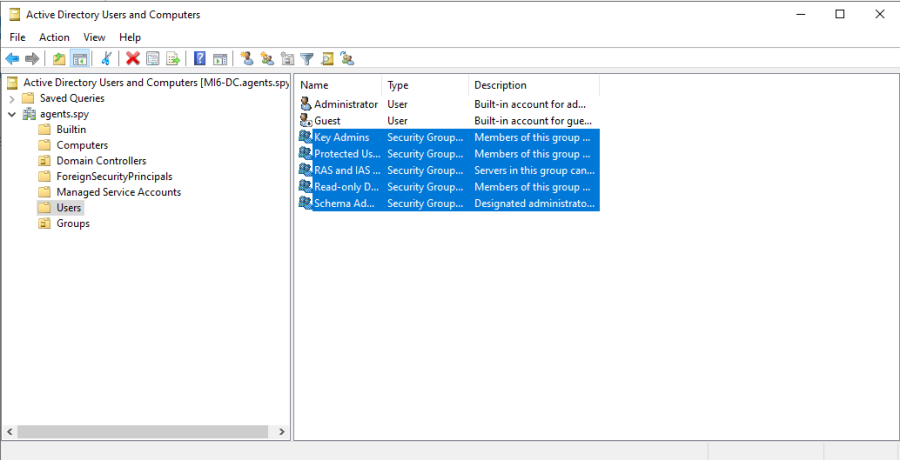Open the Action menu
This screenshot has width=900, height=460.
click(x=54, y=37)
